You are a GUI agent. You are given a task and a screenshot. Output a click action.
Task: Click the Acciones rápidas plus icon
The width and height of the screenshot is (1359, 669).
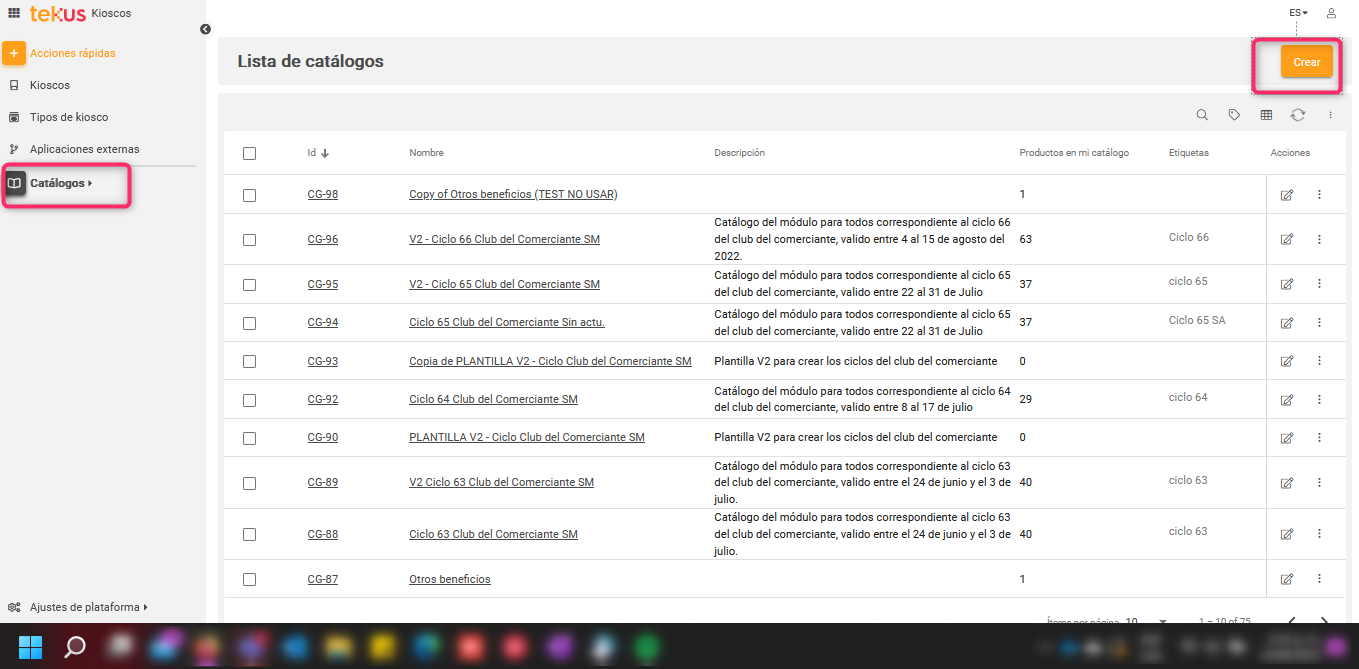tap(14, 52)
